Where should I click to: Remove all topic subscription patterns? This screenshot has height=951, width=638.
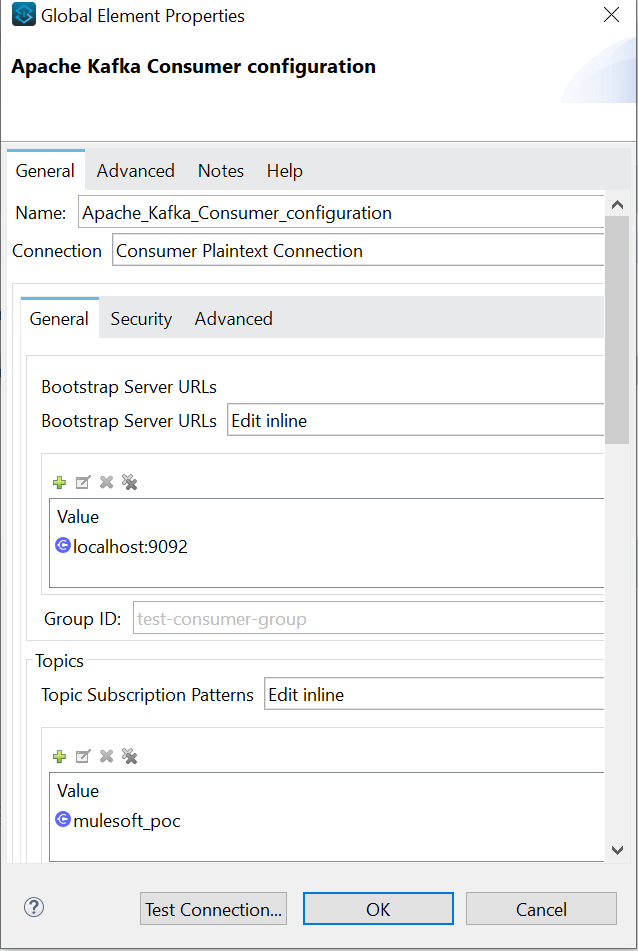click(129, 756)
